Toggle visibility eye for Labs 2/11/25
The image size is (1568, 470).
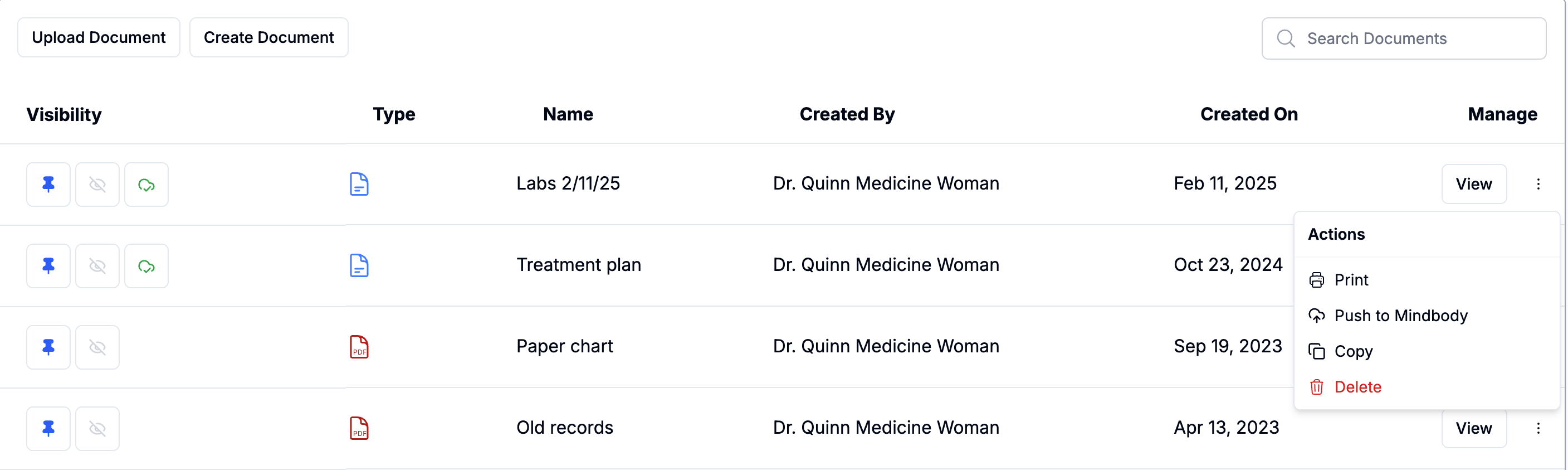click(97, 184)
